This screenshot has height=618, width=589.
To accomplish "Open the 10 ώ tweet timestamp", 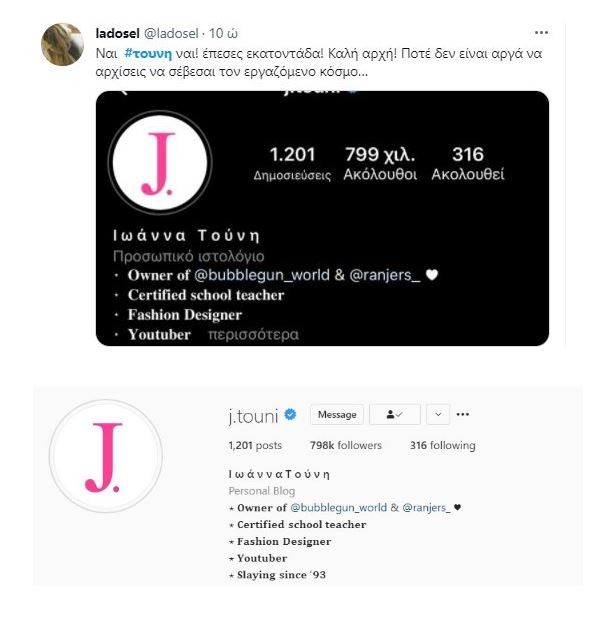I will [x=223, y=34].
